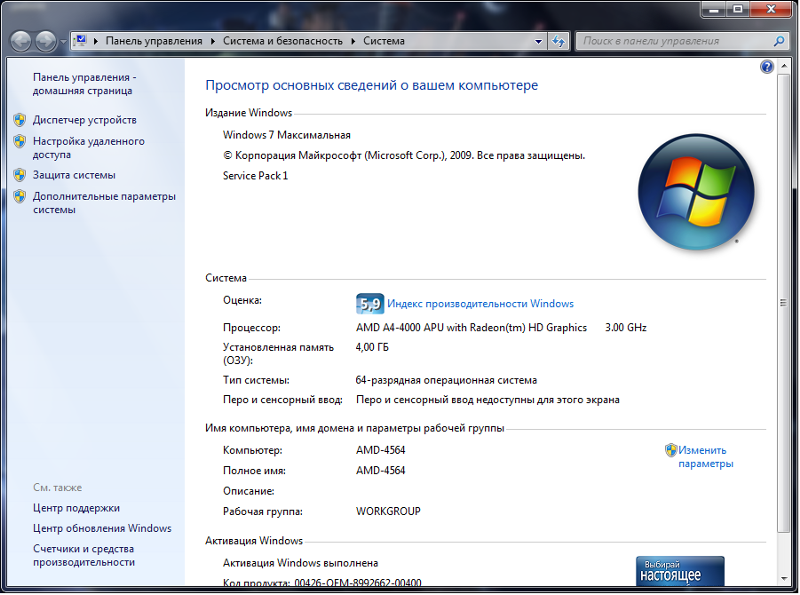Viewport: 800px width, 595px height.
Task: Click the computer icon in address bar
Action: click(x=80, y=40)
